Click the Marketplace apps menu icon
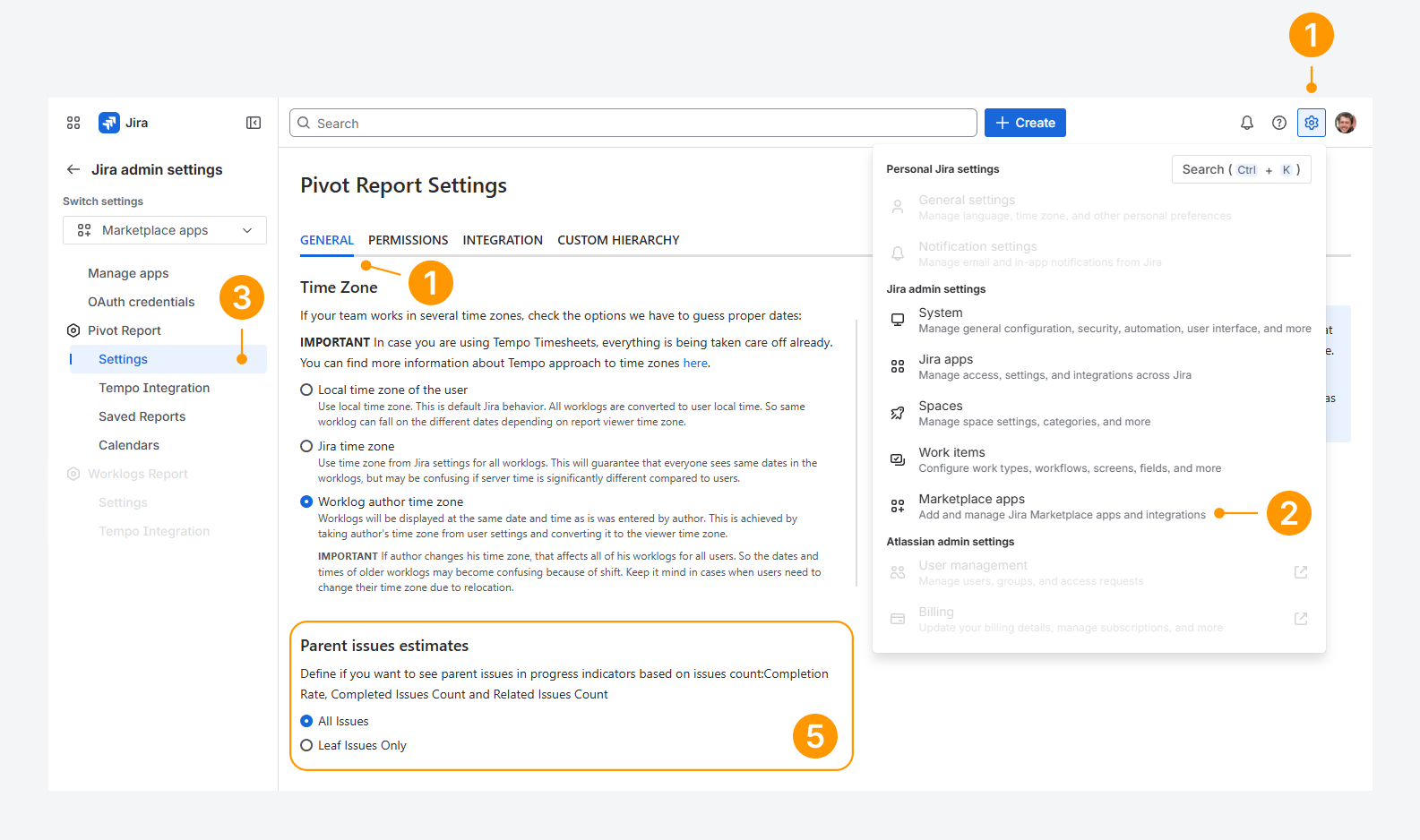The image size is (1420, 840). pos(898,506)
